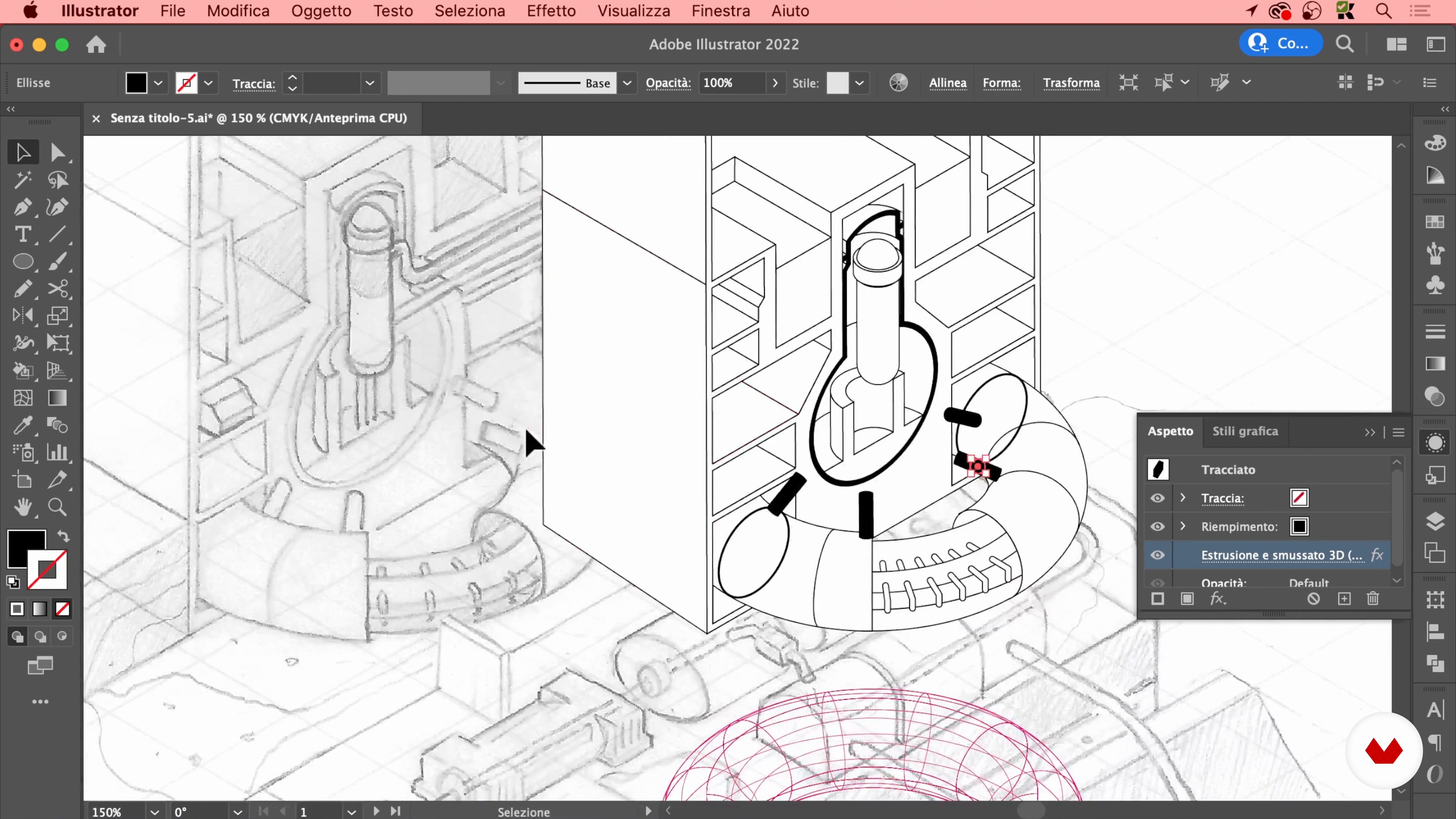Image resolution: width=1456 pixels, height=819 pixels.
Task: Select the Pencil tool
Action: click(x=23, y=289)
